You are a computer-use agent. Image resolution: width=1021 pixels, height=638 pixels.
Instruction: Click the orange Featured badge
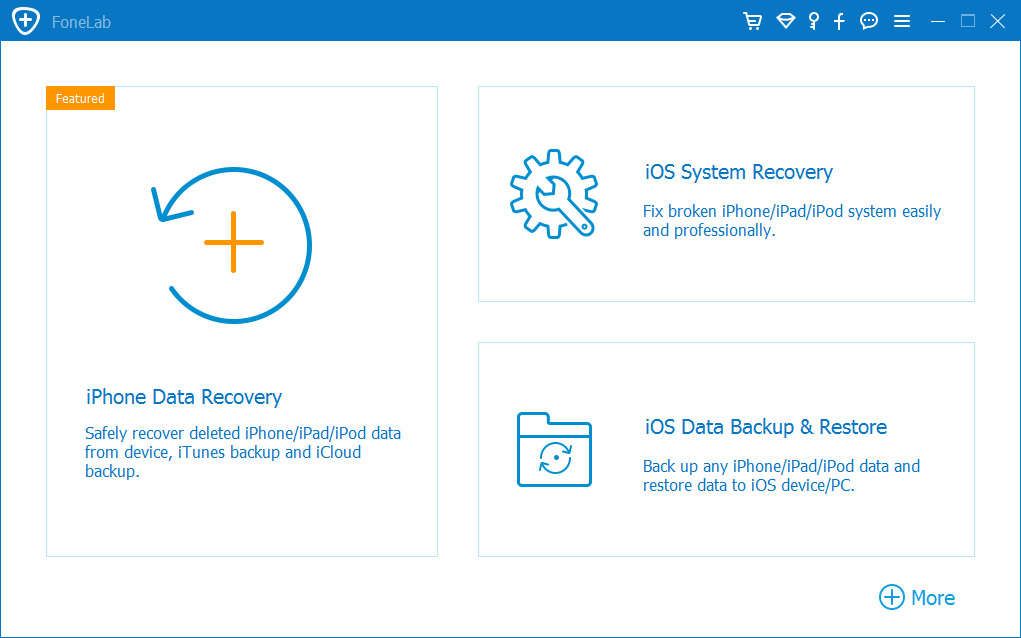[80, 98]
